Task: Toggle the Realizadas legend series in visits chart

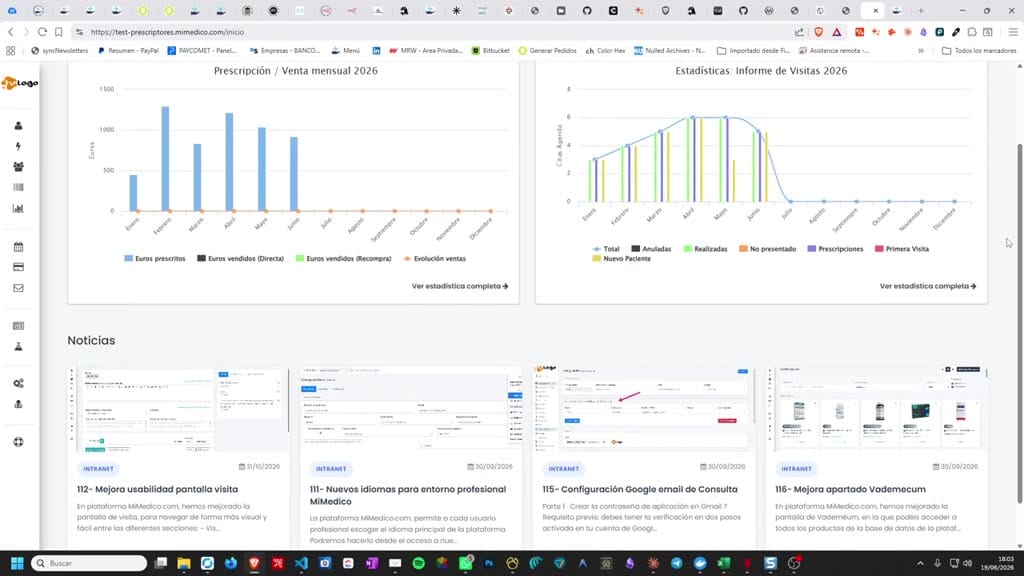Action: click(705, 249)
